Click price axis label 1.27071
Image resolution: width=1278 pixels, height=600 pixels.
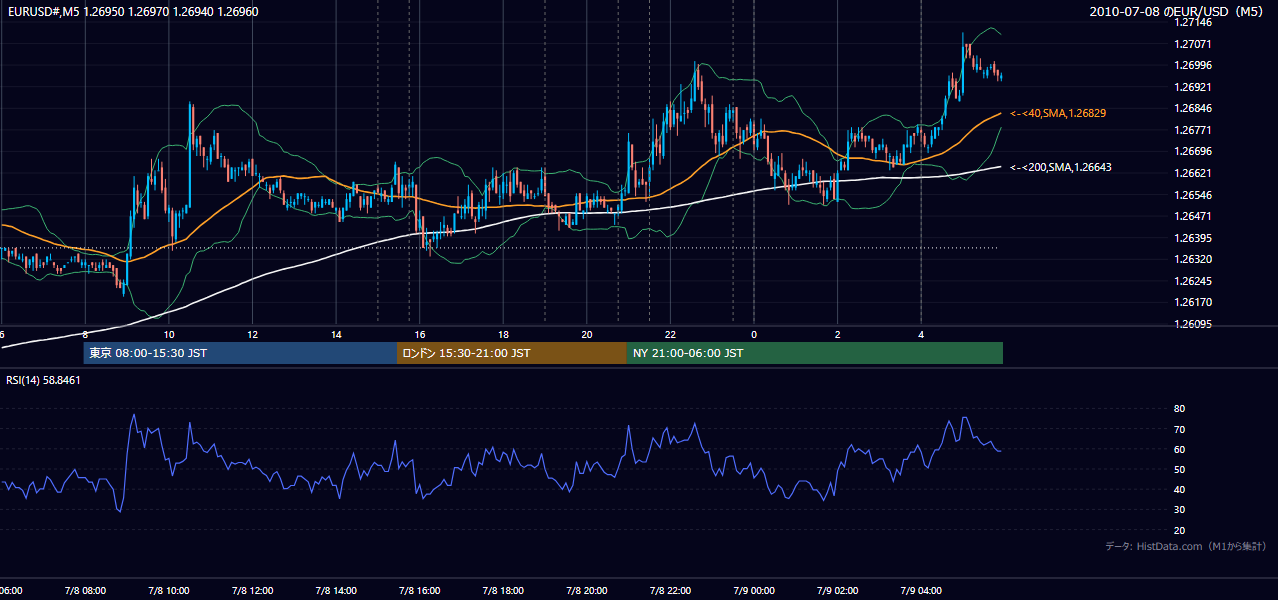pos(1193,44)
